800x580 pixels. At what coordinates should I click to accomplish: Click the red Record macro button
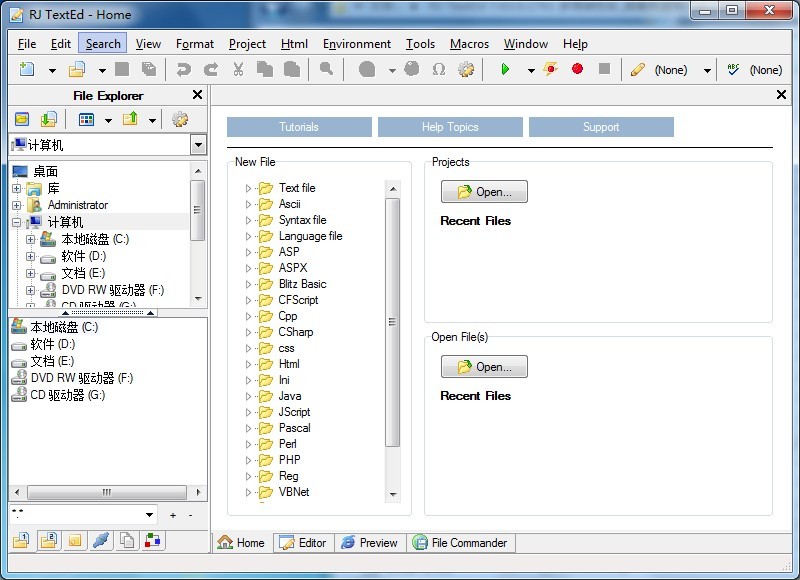(x=577, y=69)
